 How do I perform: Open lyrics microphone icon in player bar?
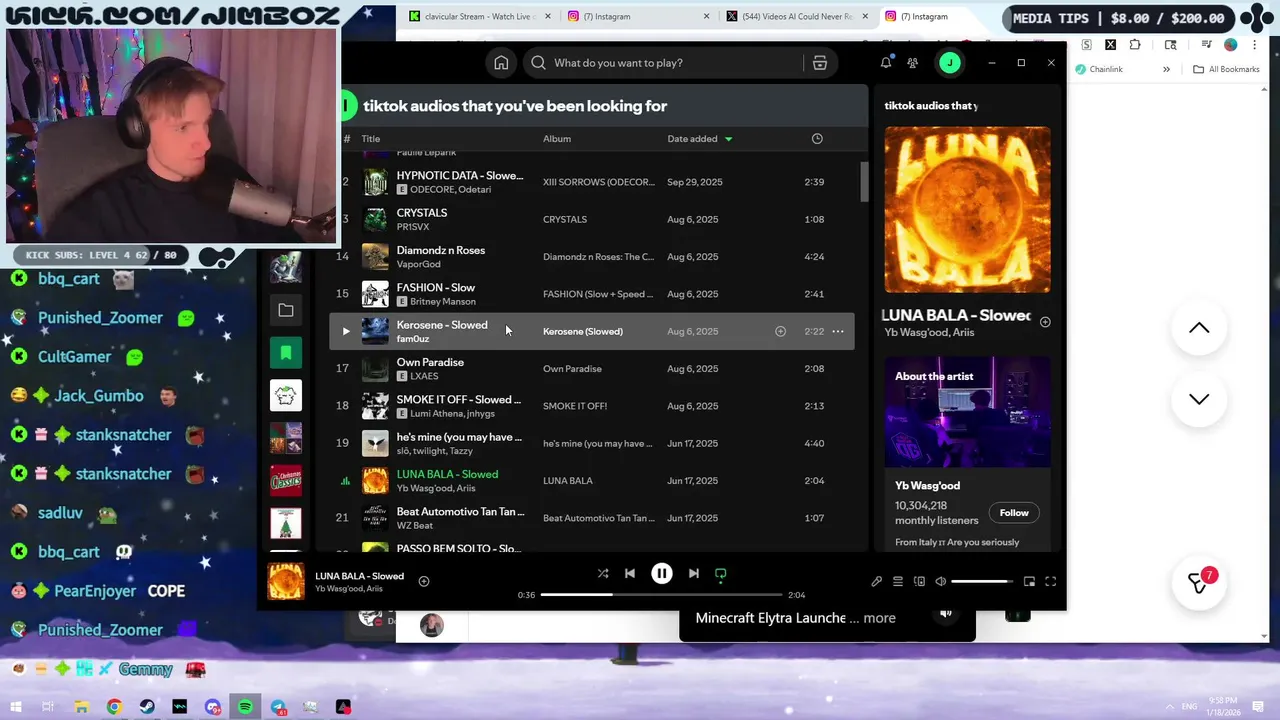click(877, 582)
